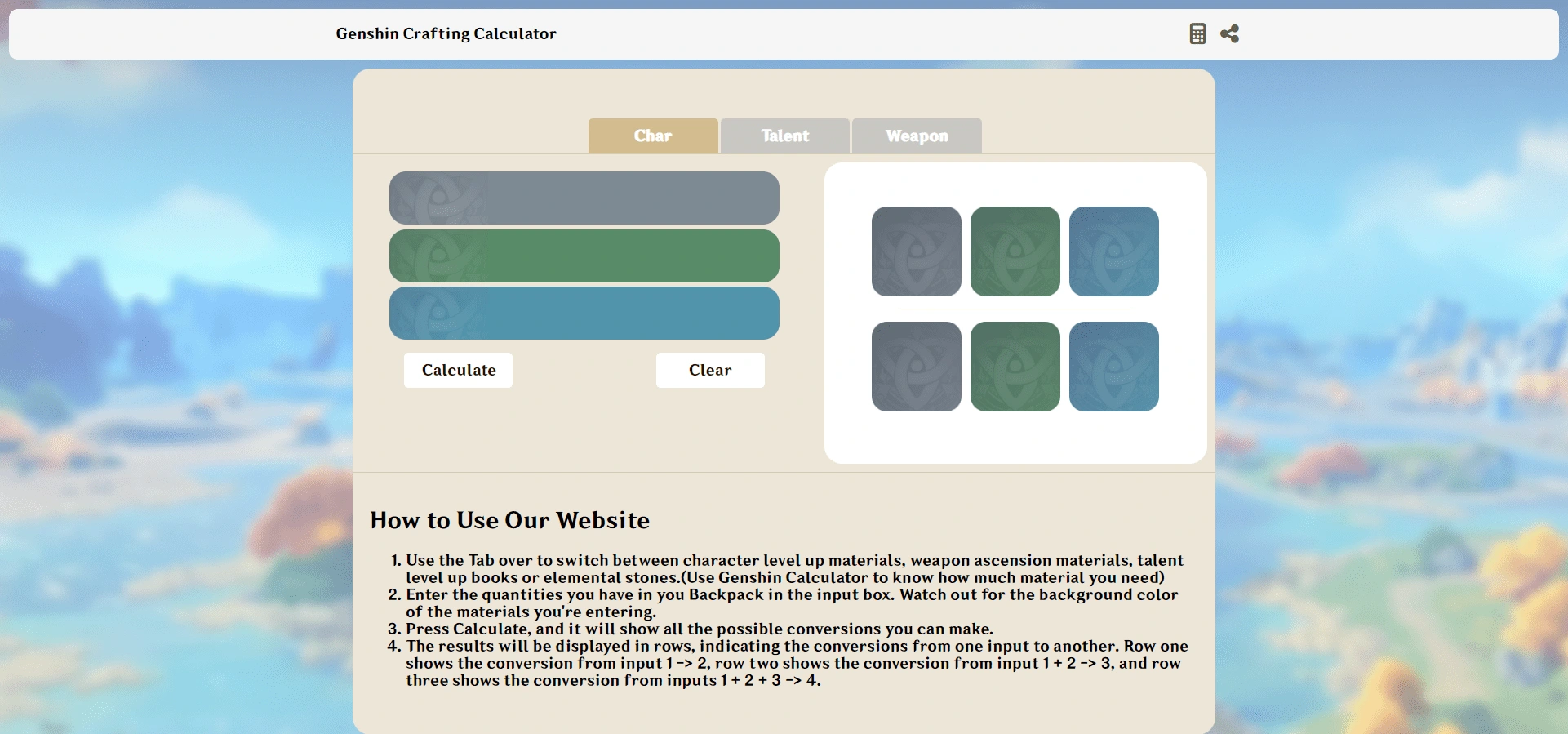Select the green material tile in top row
This screenshot has width=1568, height=734.
[x=1015, y=251]
